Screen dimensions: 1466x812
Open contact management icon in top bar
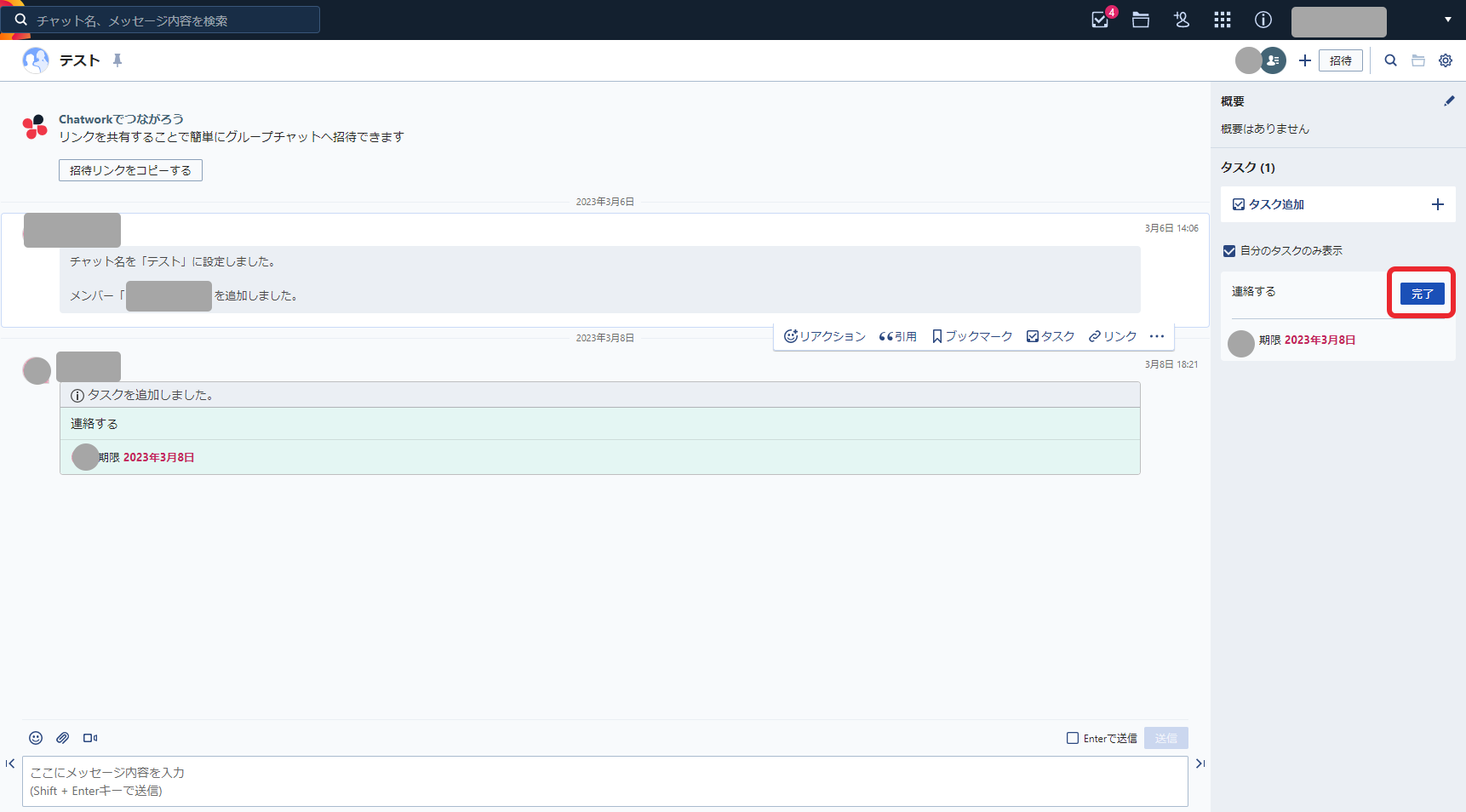point(1182,20)
